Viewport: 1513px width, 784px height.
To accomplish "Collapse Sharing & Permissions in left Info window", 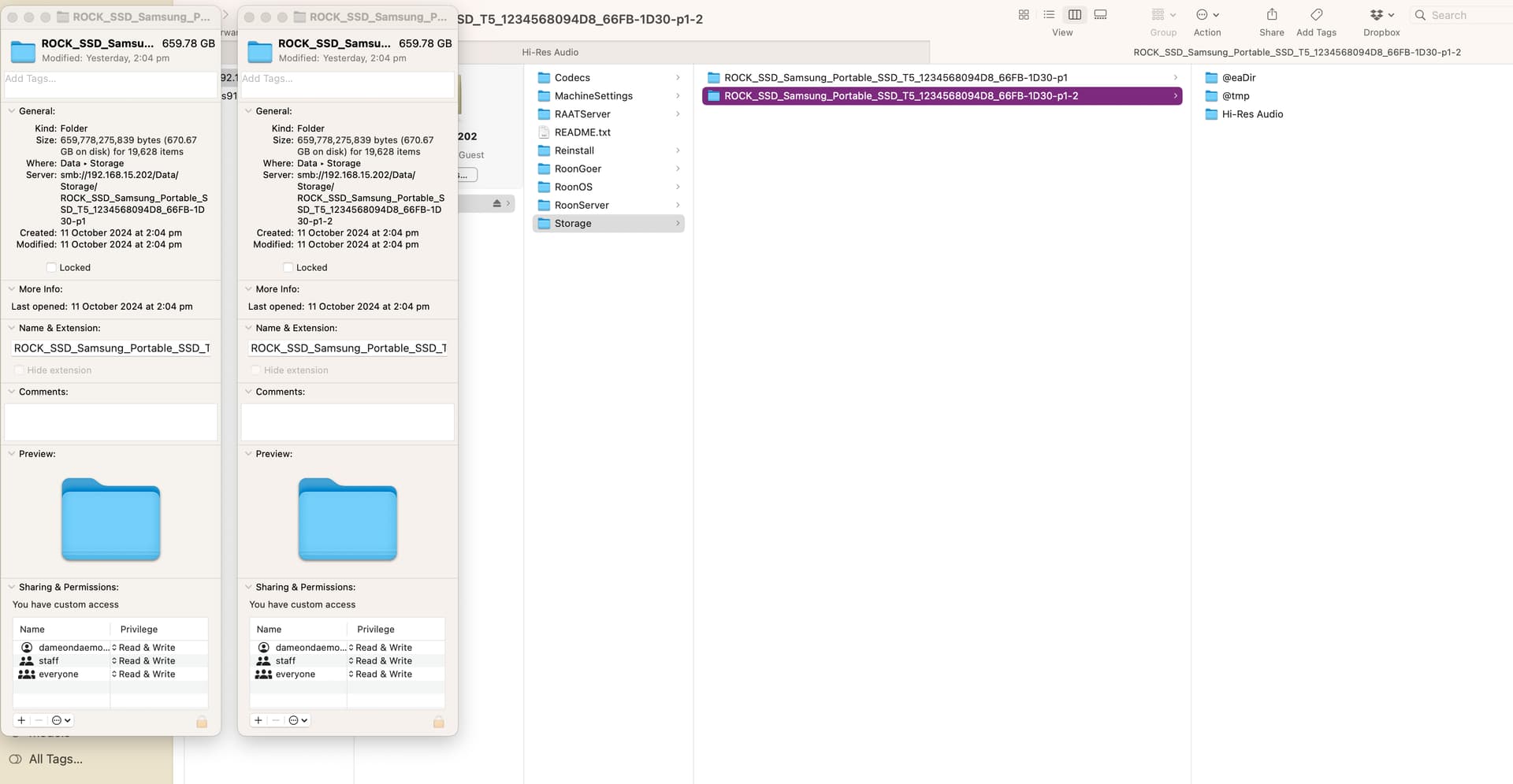I will (x=12, y=587).
